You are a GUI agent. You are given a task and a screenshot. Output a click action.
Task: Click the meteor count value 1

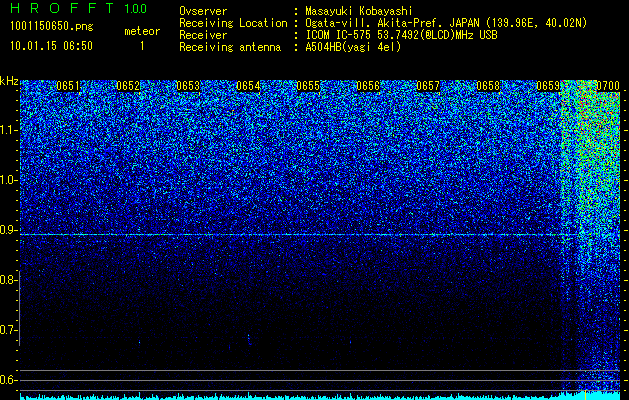(142, 46)
